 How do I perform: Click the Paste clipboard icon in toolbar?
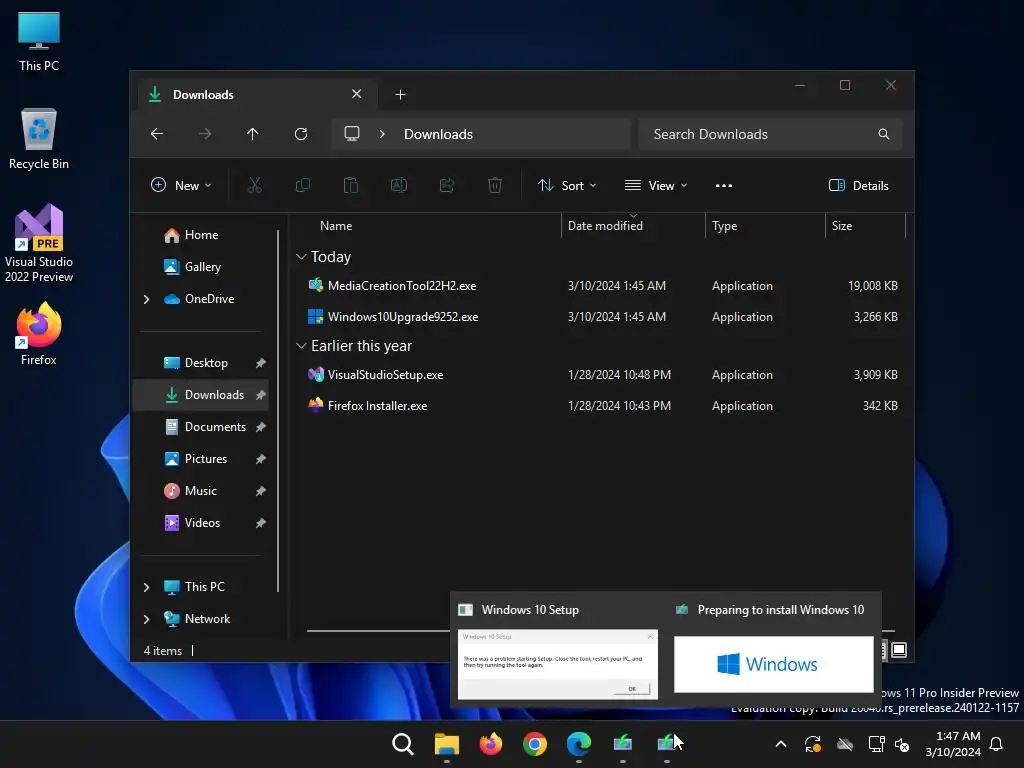click(x=351, y=185)
